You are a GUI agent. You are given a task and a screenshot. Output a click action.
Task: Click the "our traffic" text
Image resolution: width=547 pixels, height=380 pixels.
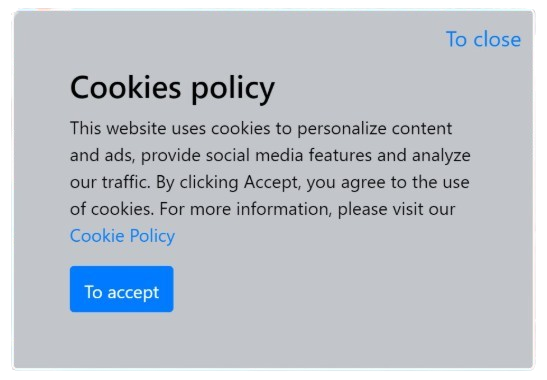110,182
